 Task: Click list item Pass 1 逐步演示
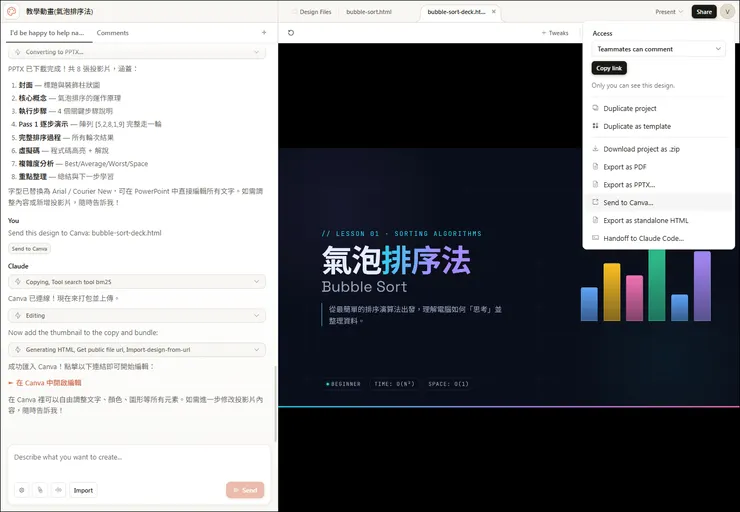[x=90, y=124]
